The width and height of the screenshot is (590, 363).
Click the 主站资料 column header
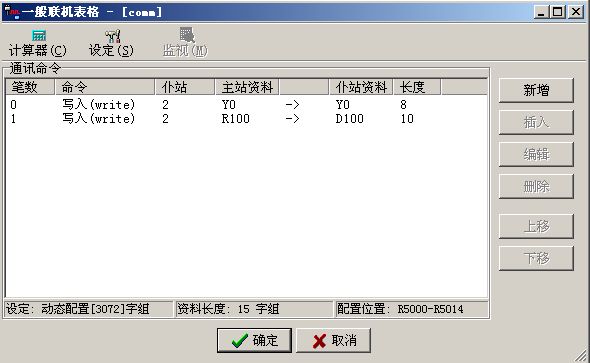(x=247, y=87)
